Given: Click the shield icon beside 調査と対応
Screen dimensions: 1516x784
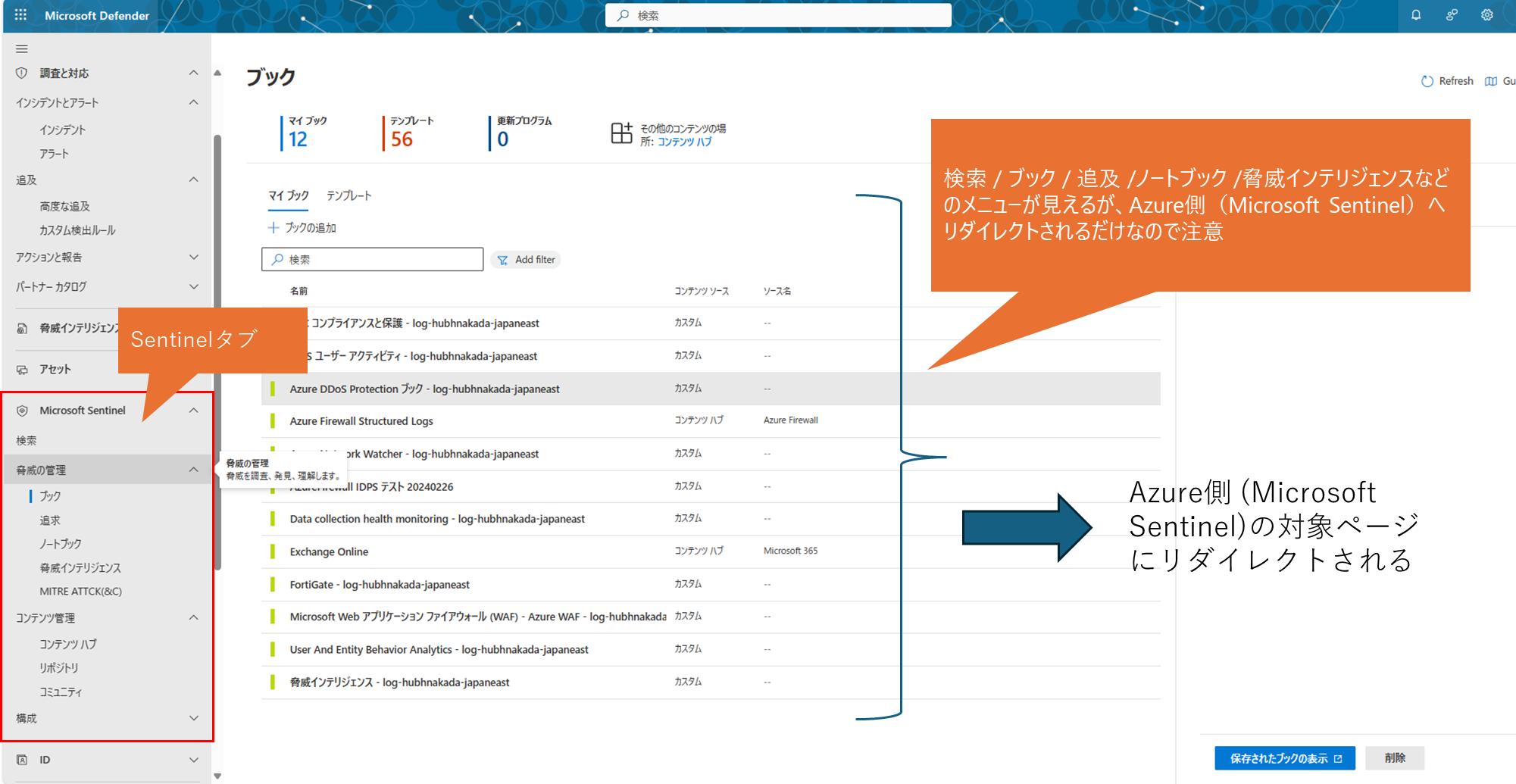Looking at the screenshot, I should tap(22, 73).
